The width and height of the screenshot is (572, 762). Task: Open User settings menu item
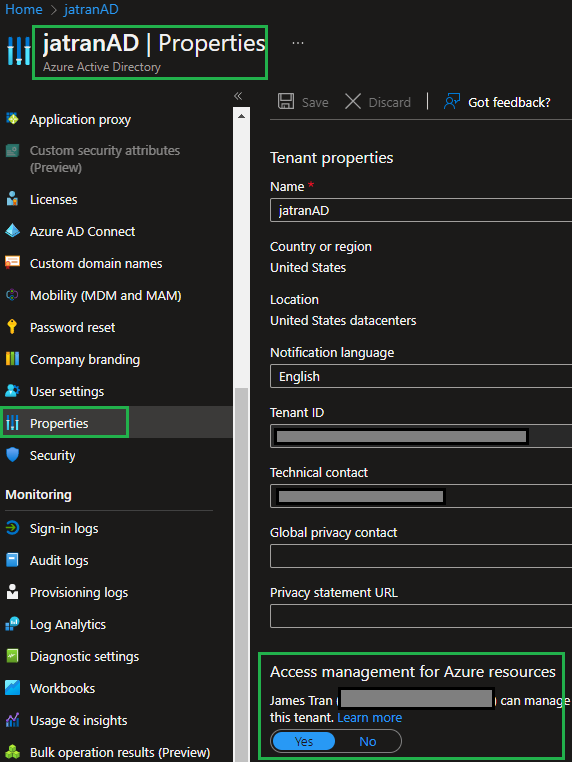pos(67,392)
